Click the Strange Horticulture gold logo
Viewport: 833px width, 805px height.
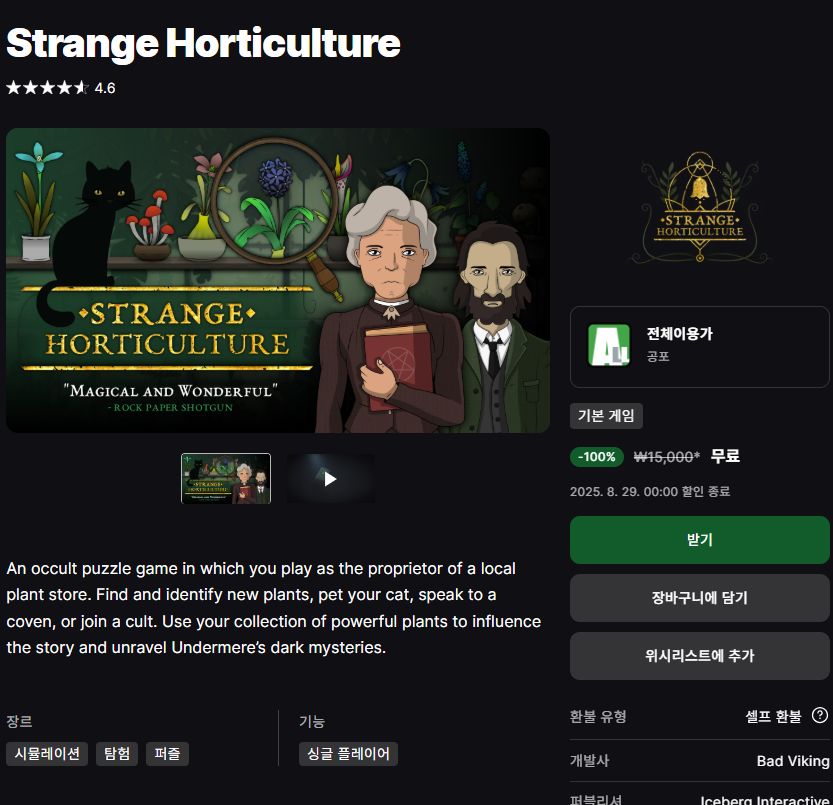(700, 207)
